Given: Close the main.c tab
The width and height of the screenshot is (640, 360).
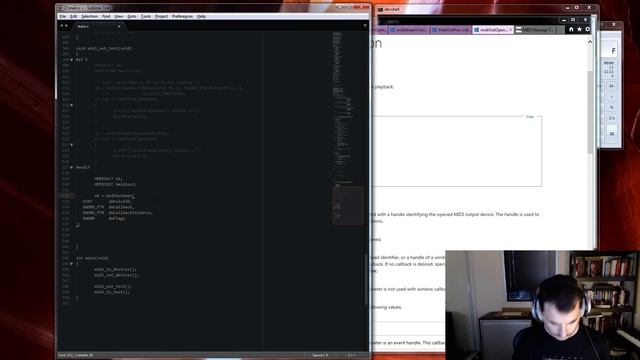Looking at the screenshot, I should (x=119, y=27).
